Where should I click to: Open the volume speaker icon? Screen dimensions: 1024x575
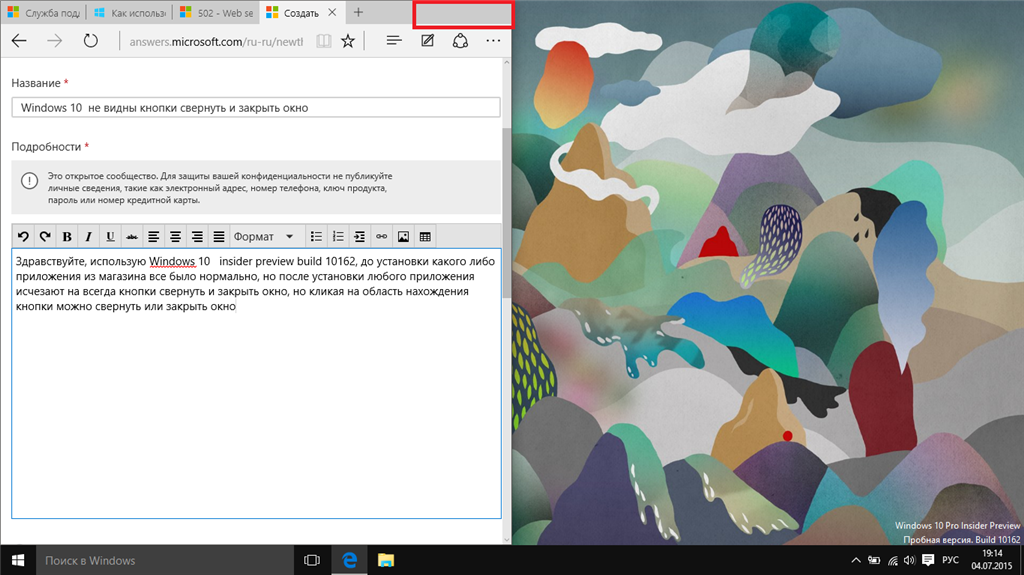[910, 560]
